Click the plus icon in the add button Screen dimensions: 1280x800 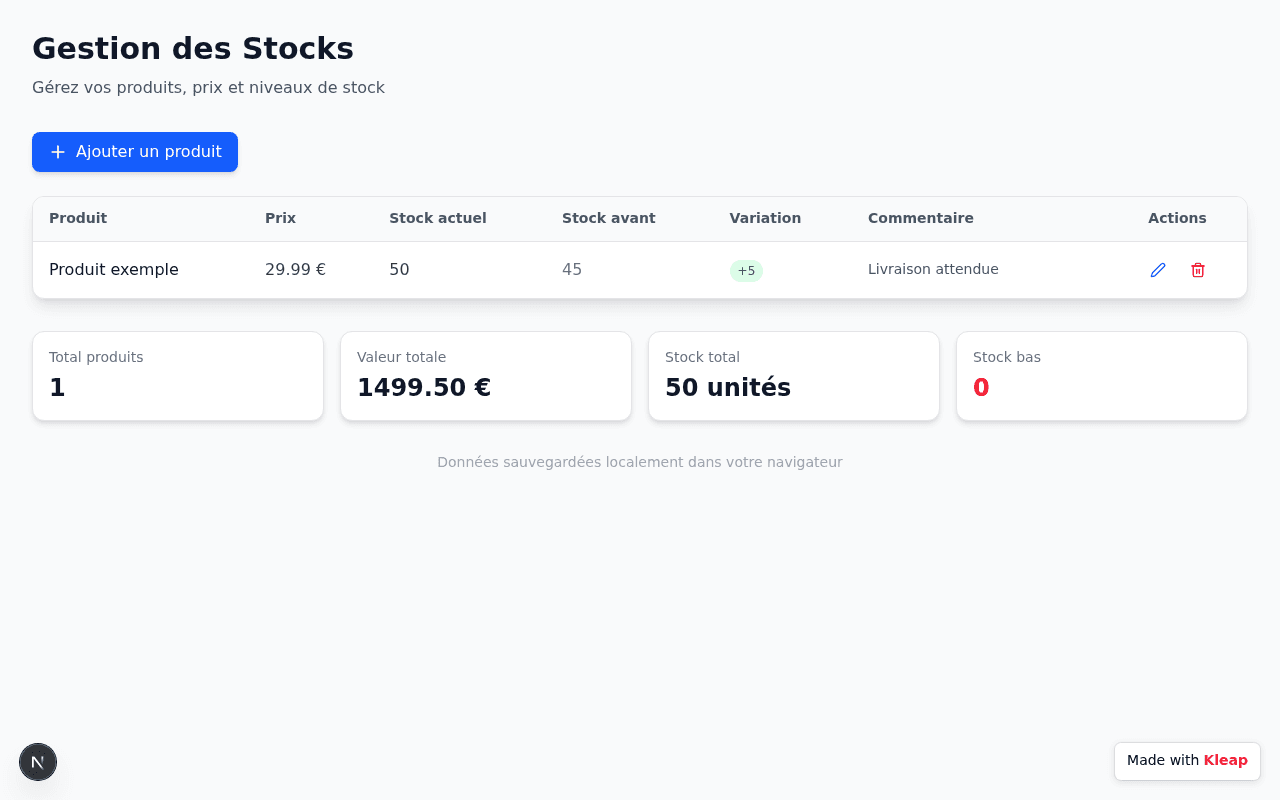58,152
